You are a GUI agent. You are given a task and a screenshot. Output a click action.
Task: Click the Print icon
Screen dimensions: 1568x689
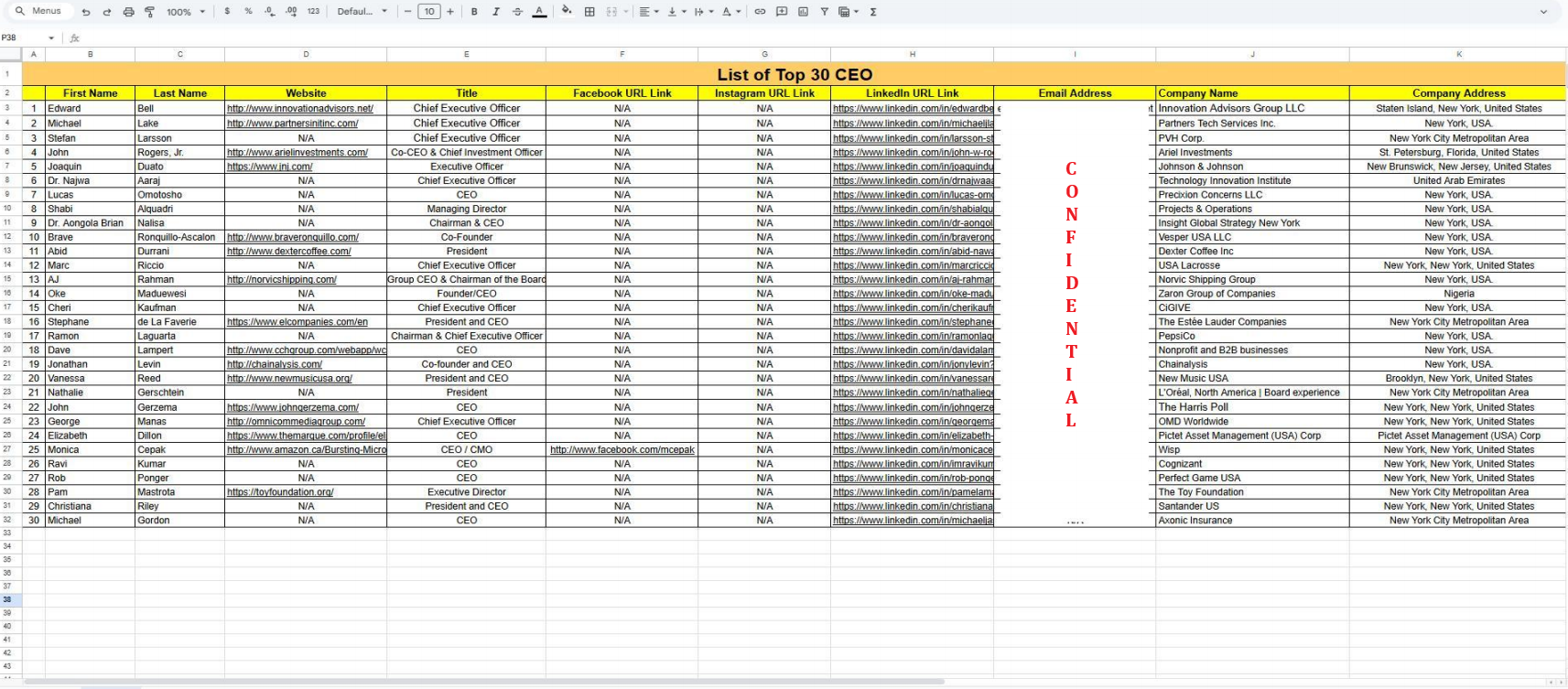pos(128,12)
